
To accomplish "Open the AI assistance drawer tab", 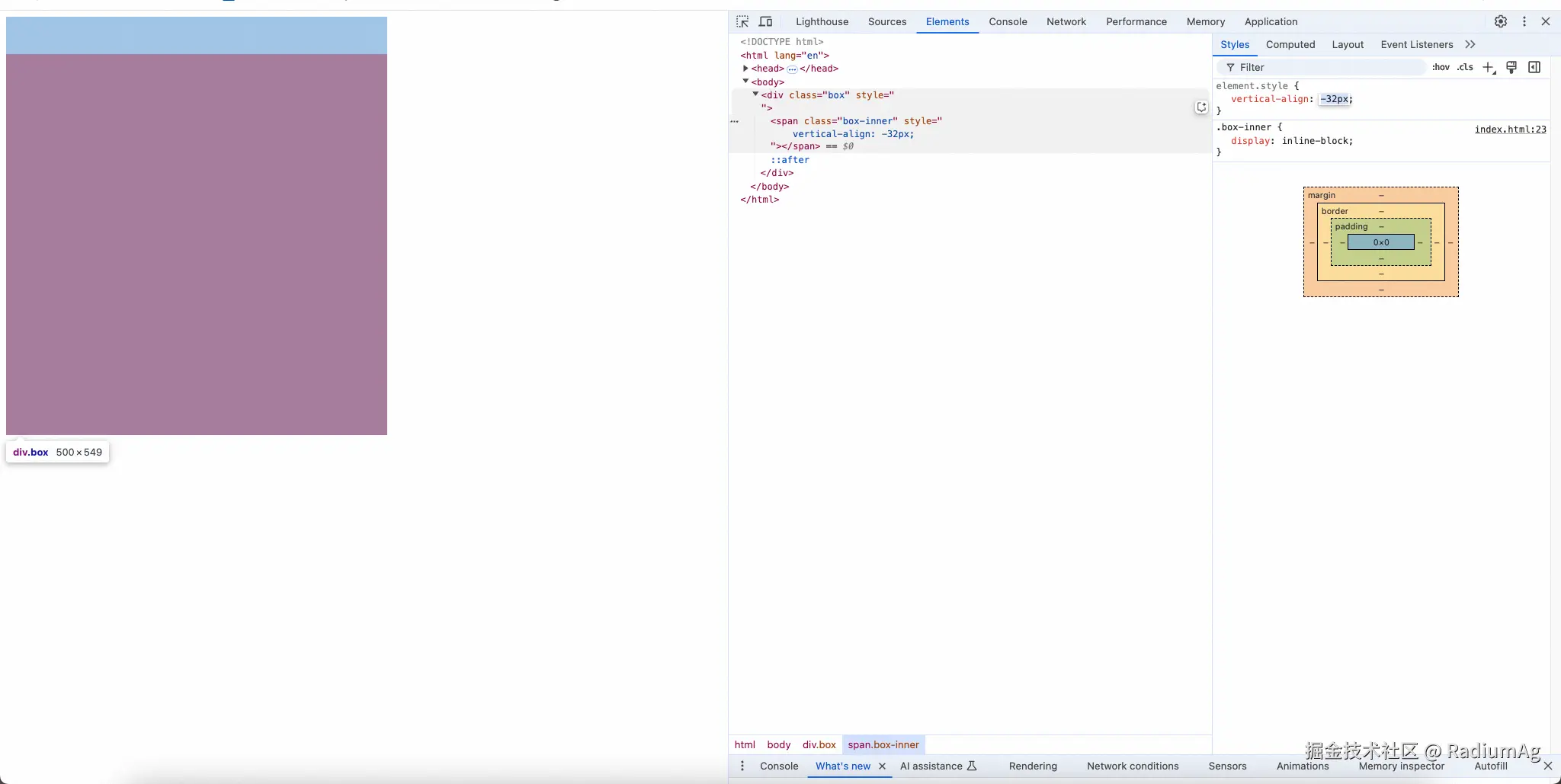I will coord(938,766).
